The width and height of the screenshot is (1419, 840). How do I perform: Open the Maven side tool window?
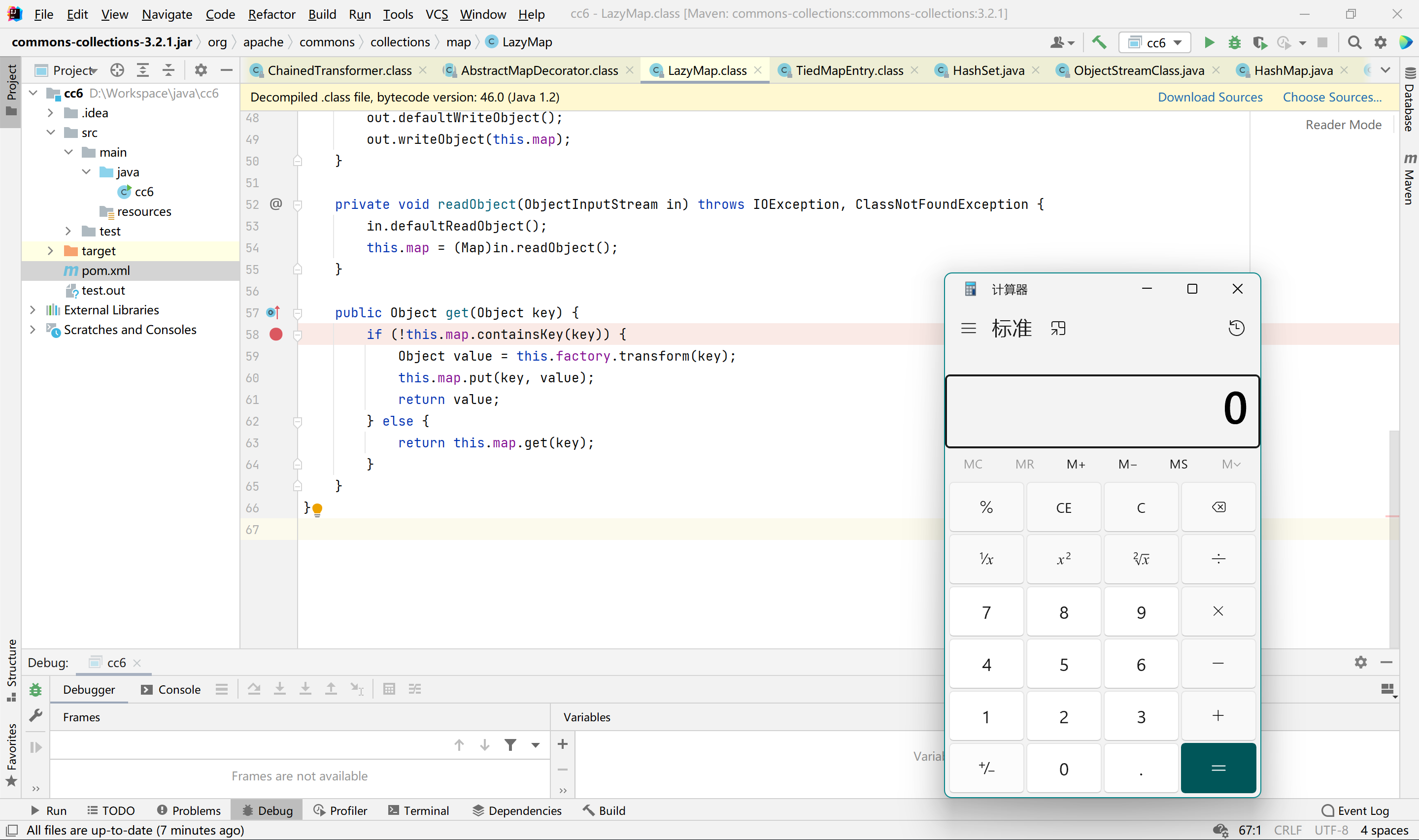1409,179
